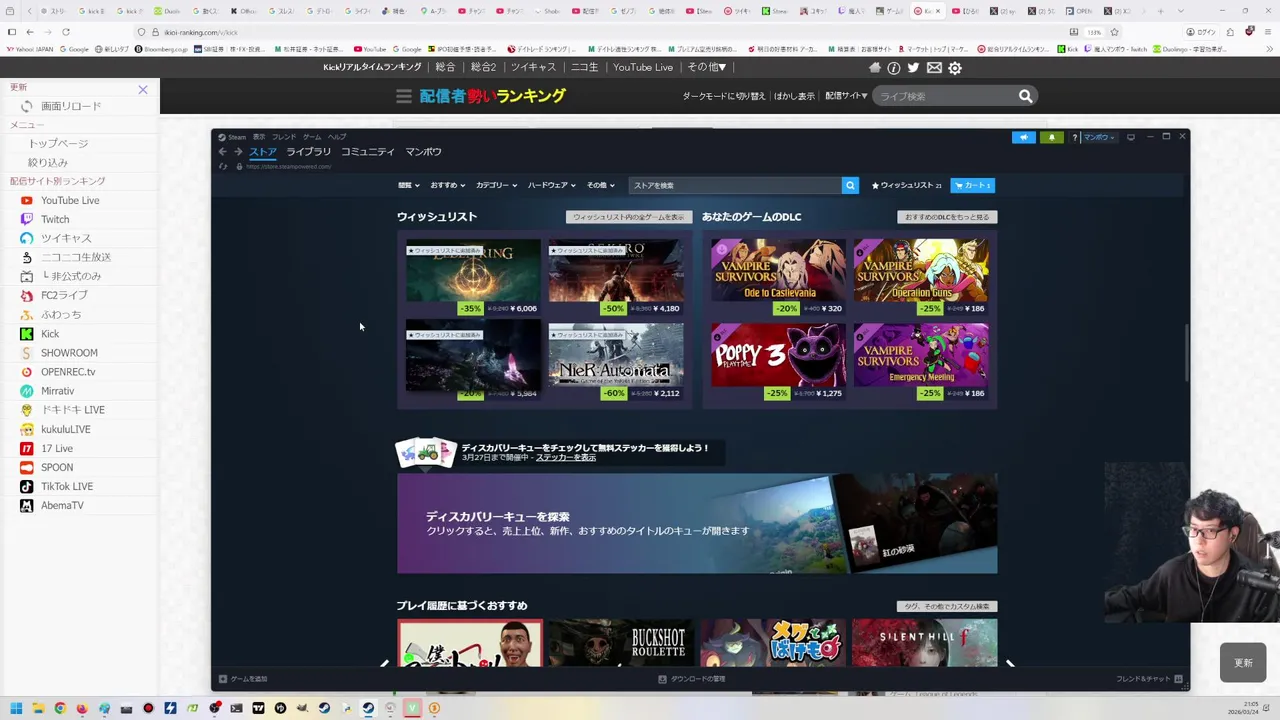
Task: Open the Buckshot Roulette recommendation thumbnail
Action: 621,643
